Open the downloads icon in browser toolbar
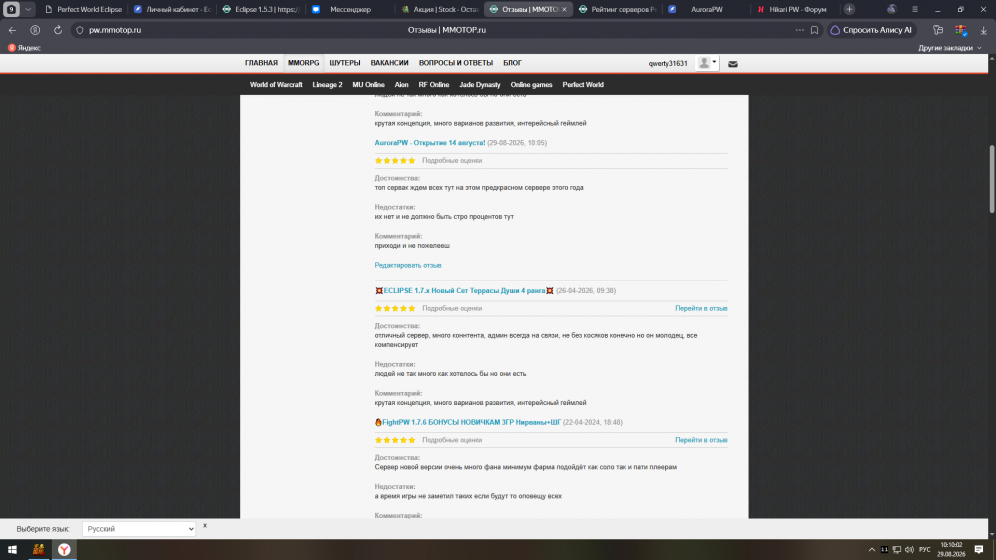 tap(983, 30)
